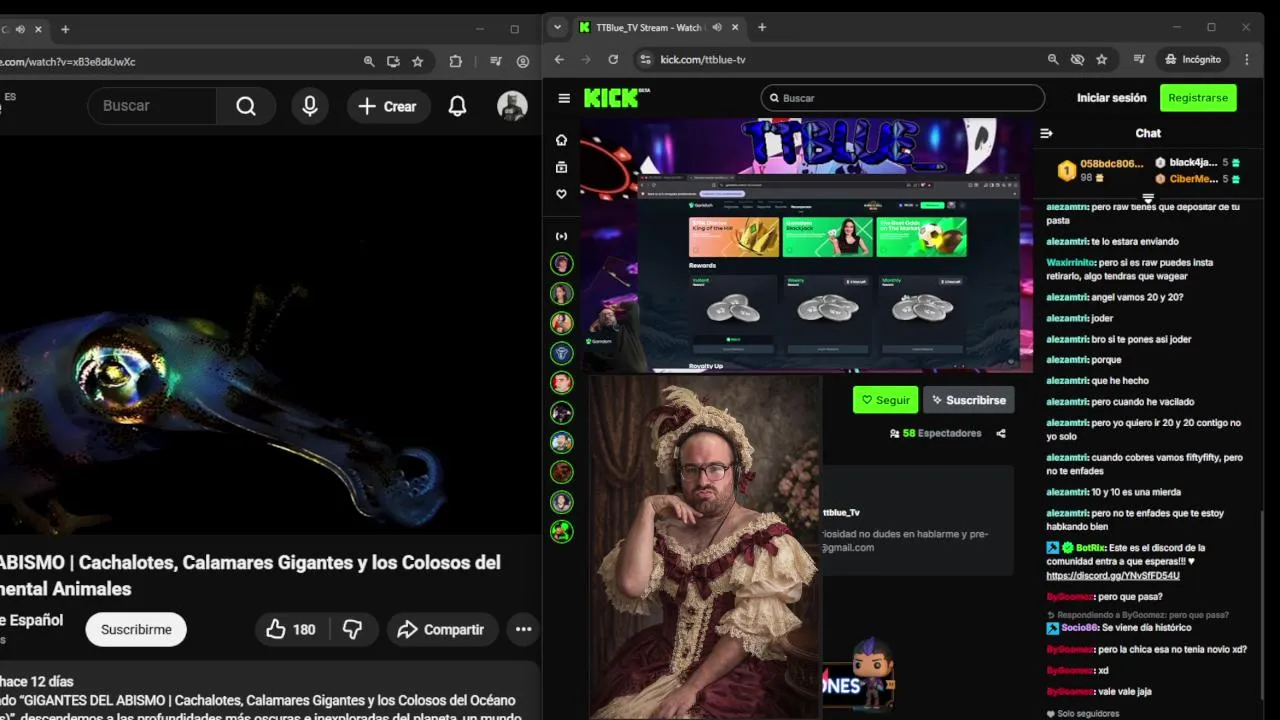Viewport: 1280px width, 720px height.
Task: Focus the YouTube Buscar search field
Action: 150,106
